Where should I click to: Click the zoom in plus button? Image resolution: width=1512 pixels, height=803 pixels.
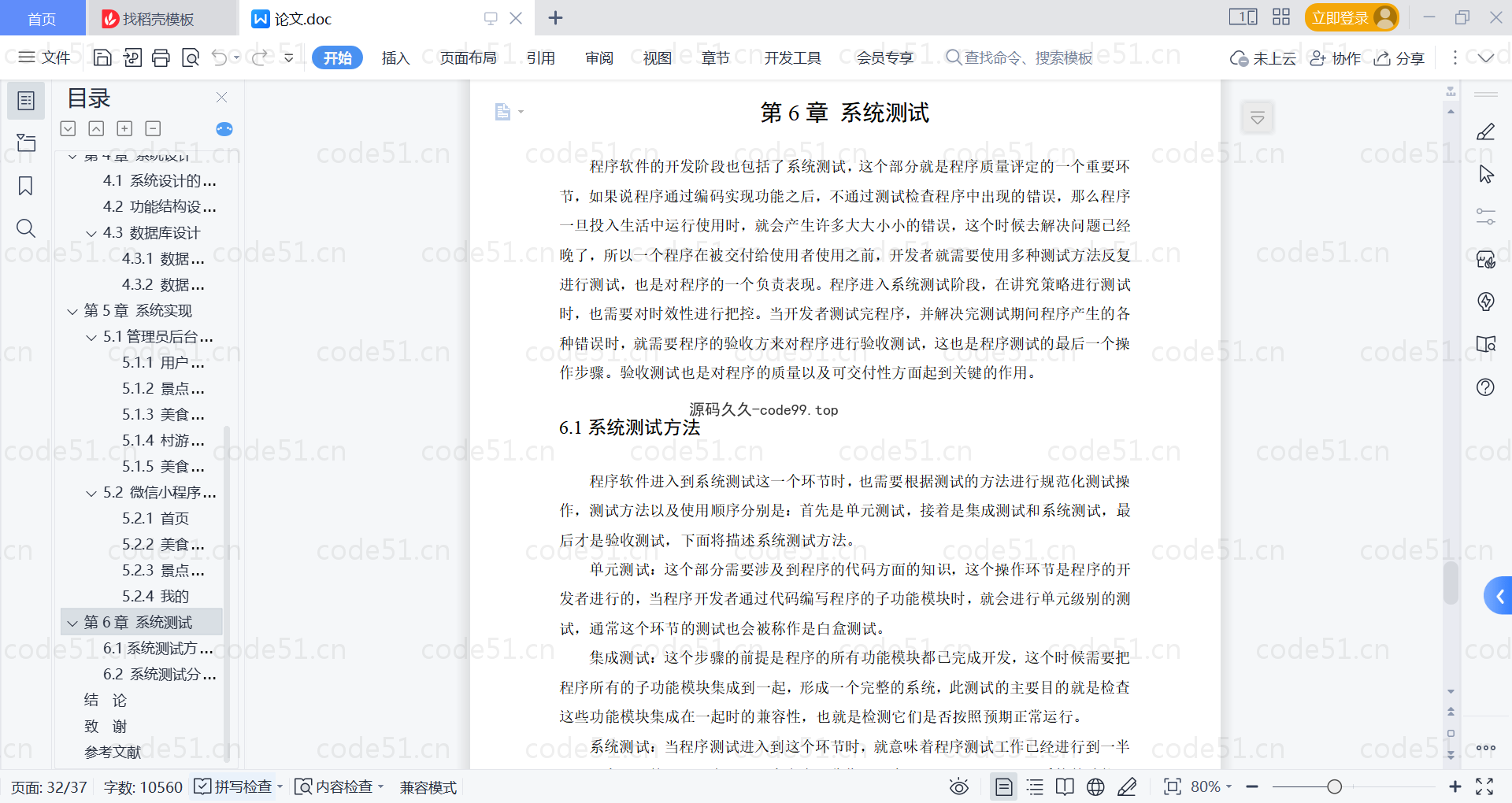pos(1455,786)
